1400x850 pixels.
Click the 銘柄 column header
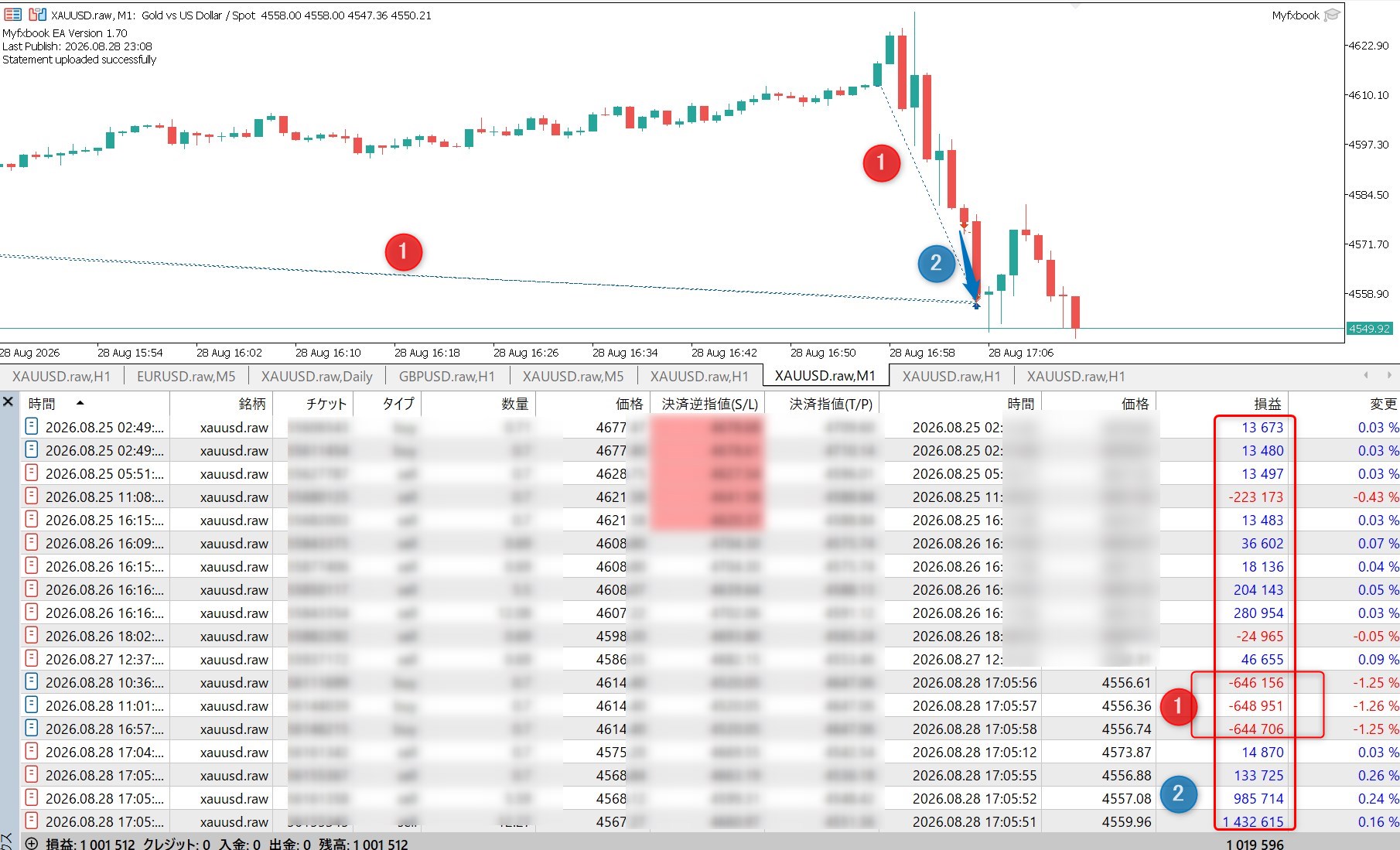pos(251,404)
